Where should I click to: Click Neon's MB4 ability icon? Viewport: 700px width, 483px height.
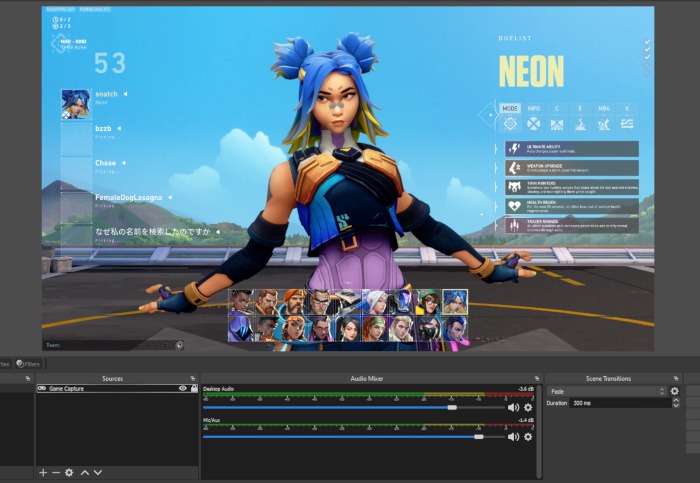[604, 124]
